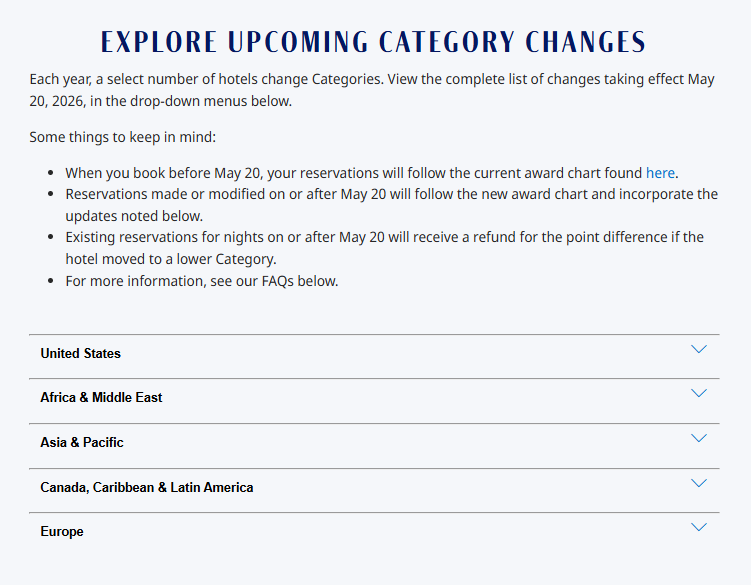This screenshot has height=585, width=751.
Task: Show the Canada, Caribbean & Latin America list
Action: pyautogui.click(x=147, y=487)
